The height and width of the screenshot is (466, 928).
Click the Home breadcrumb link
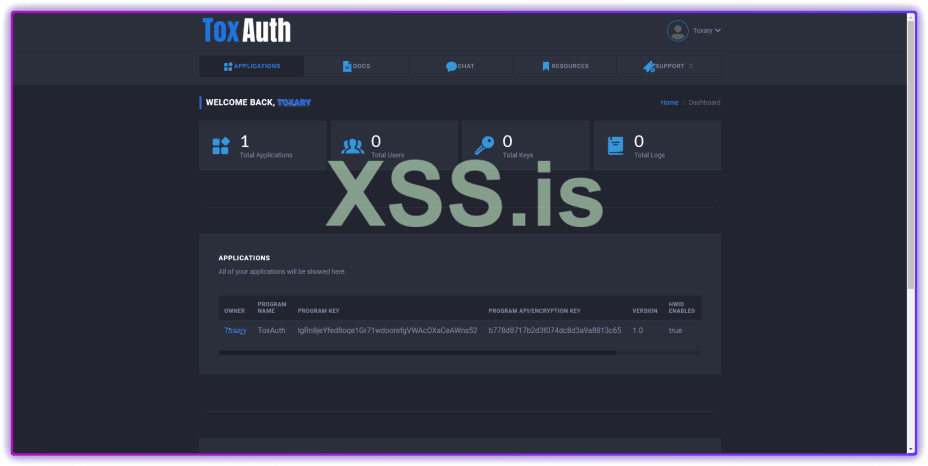coord(669,102)
